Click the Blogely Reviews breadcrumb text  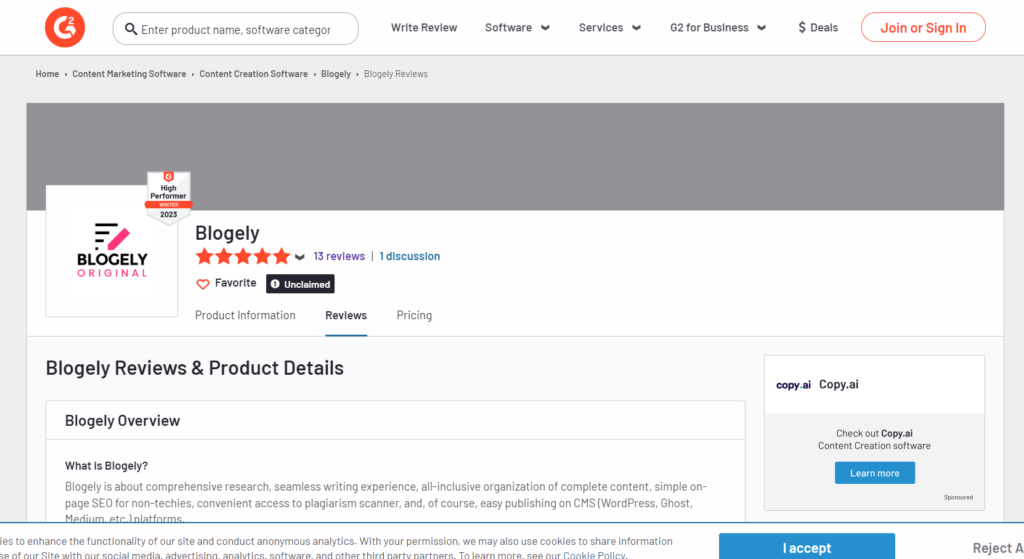click(396, 74)
